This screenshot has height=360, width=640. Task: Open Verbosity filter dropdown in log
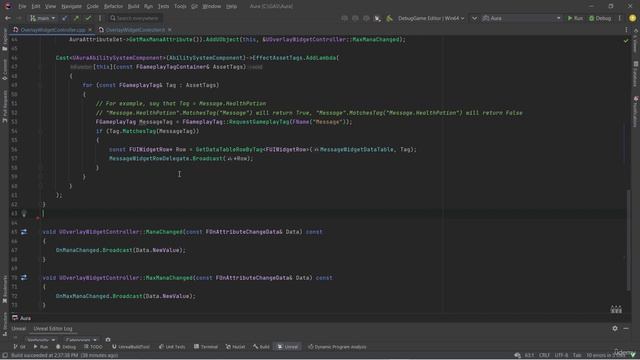coord(41,340)
